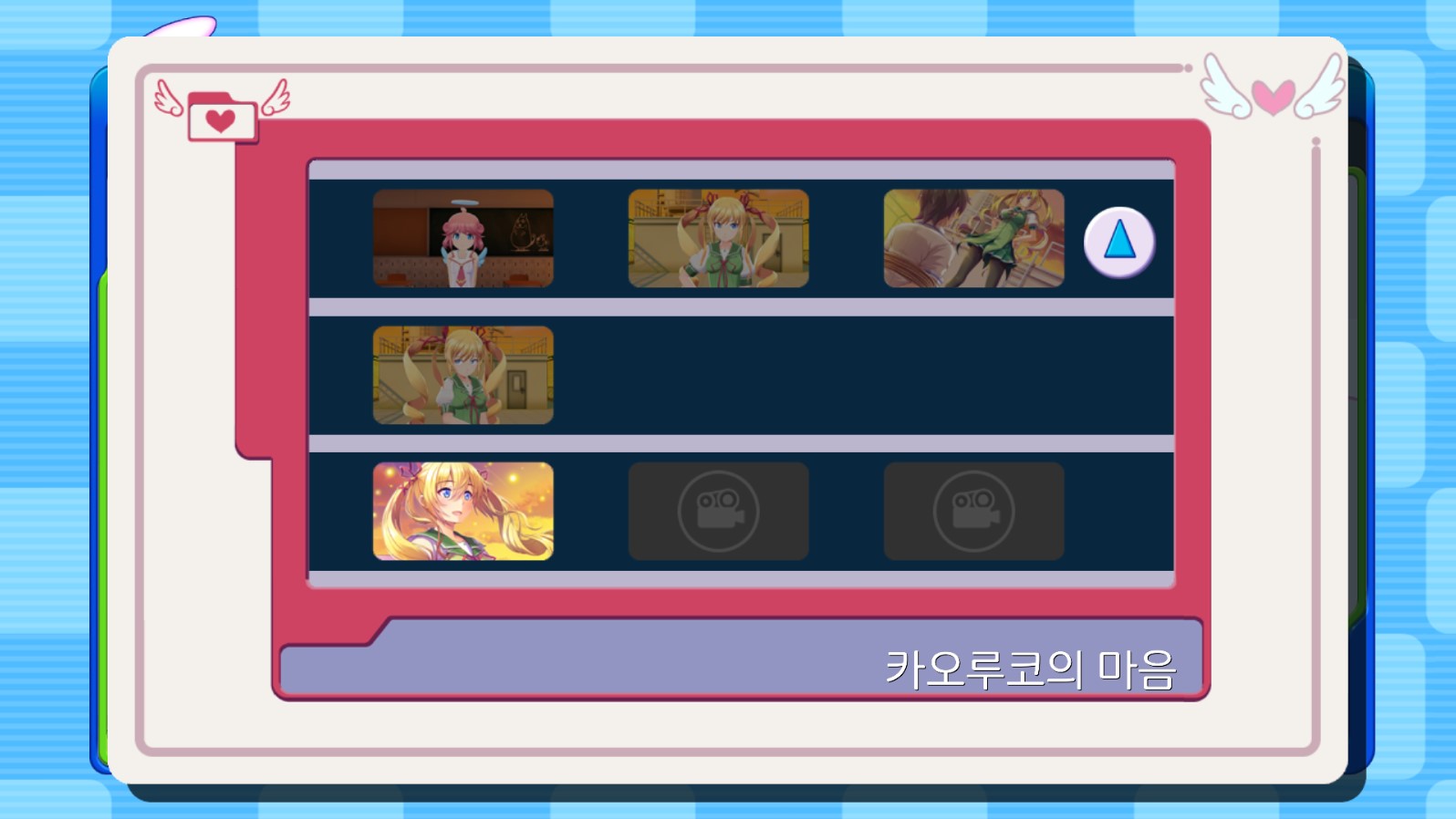Select the rightmost locked video camera slot

(x=973, y=511)
